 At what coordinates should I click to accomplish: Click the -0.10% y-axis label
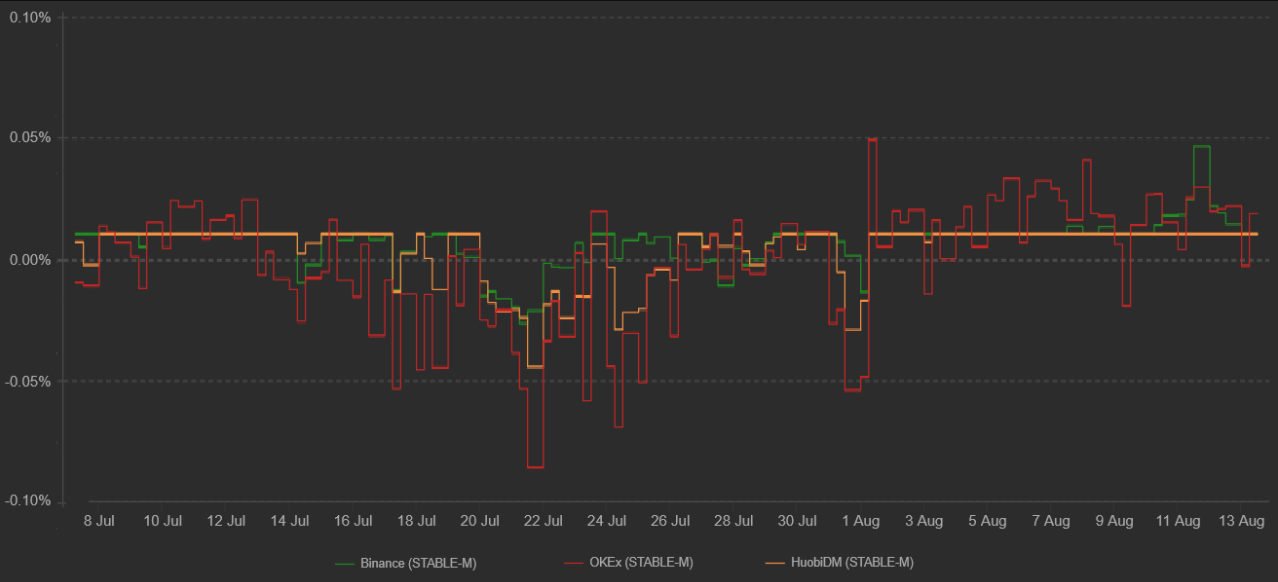27,501
